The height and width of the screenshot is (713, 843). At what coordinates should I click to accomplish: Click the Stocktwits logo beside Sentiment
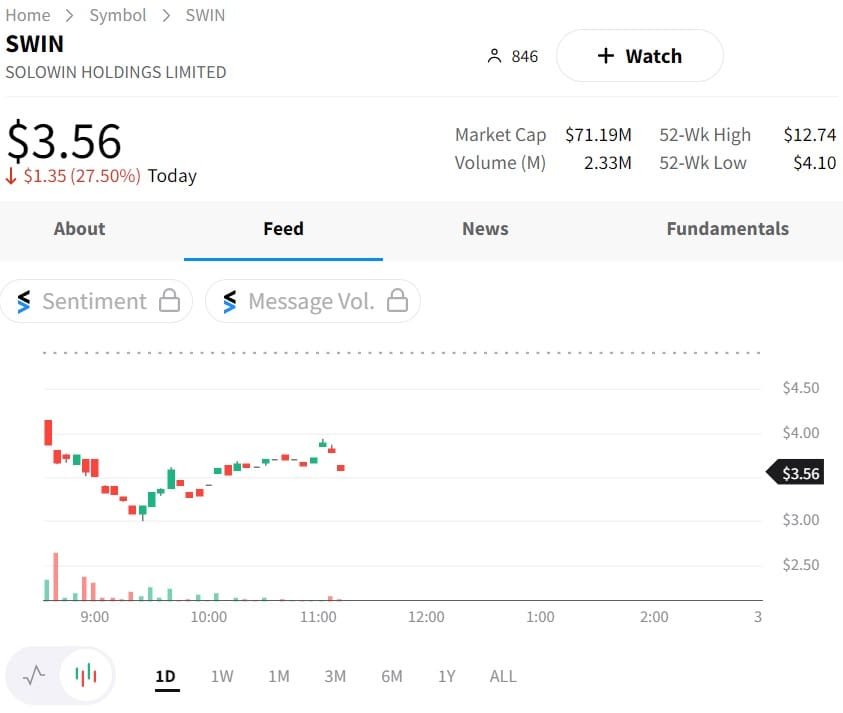pyautogui.click(x=23, y=301)
